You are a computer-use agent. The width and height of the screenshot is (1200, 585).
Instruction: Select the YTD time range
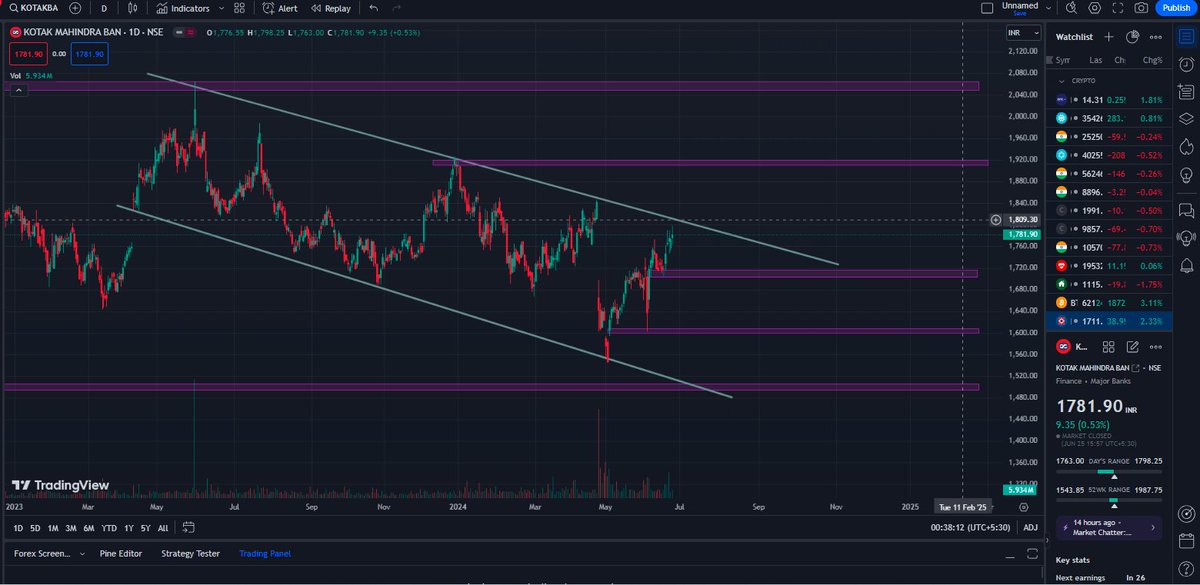tap(110, 528)
